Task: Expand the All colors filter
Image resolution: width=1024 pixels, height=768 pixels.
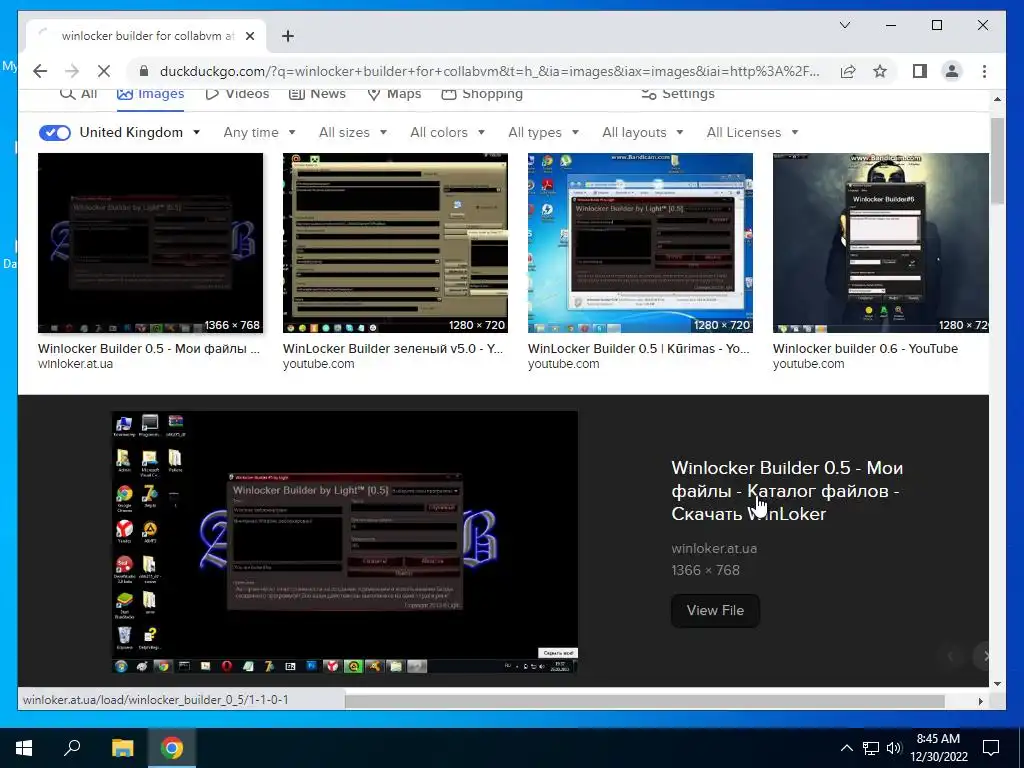Action: (447, 133)
